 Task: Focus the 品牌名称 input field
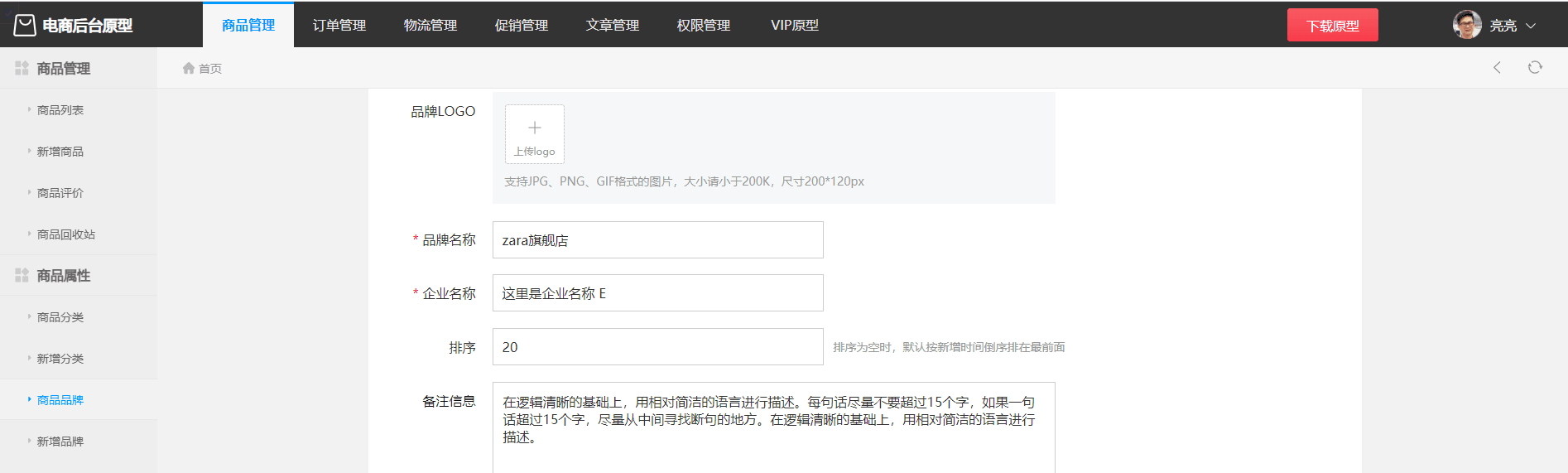pos(658,239)
